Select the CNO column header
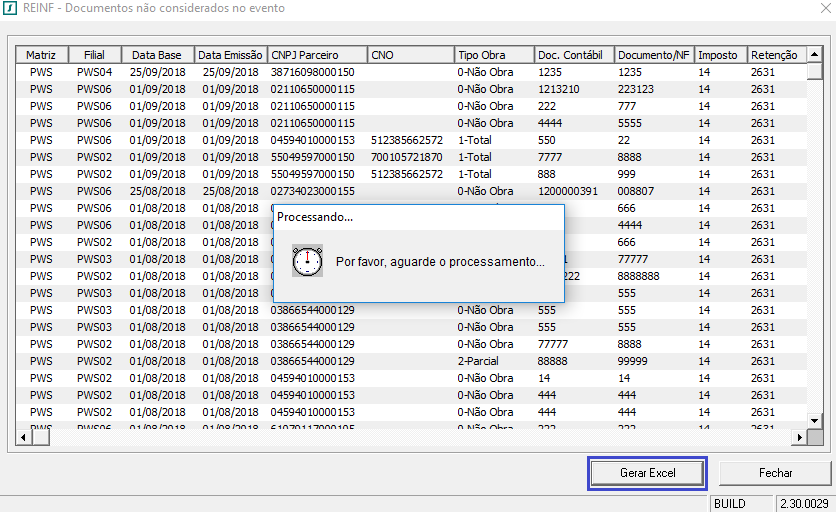This screenshot has height=512, width=836. tap(410, 55)
